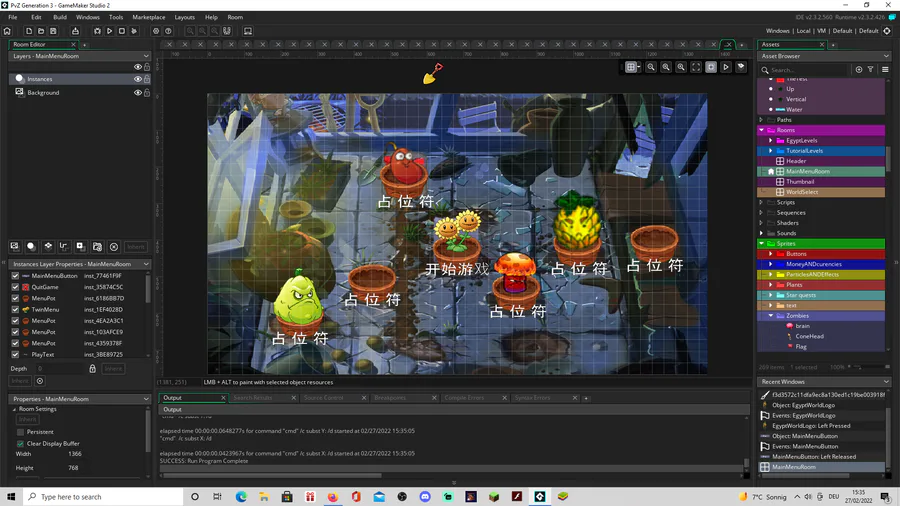900x506 pixels.
Task: Toggle visibility of Background layer
Action: coord(138,92)
